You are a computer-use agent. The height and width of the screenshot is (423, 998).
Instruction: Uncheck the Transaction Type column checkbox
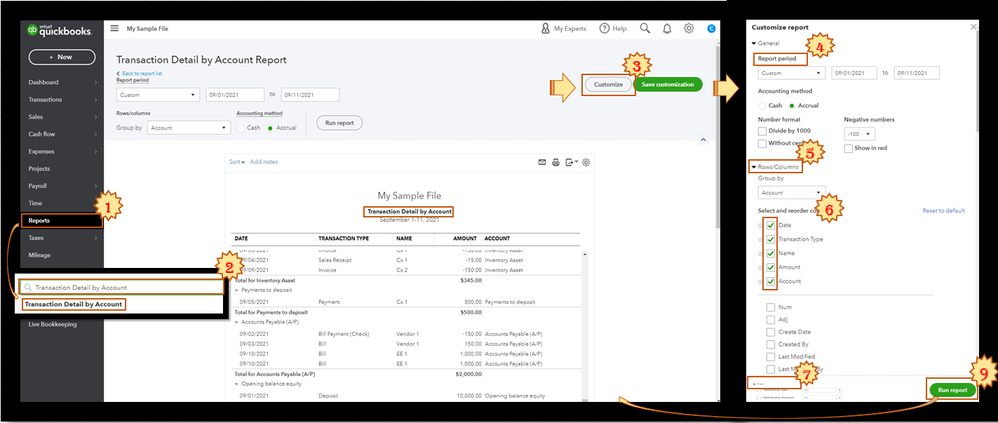pyautogui.click(x=771, y=239)
